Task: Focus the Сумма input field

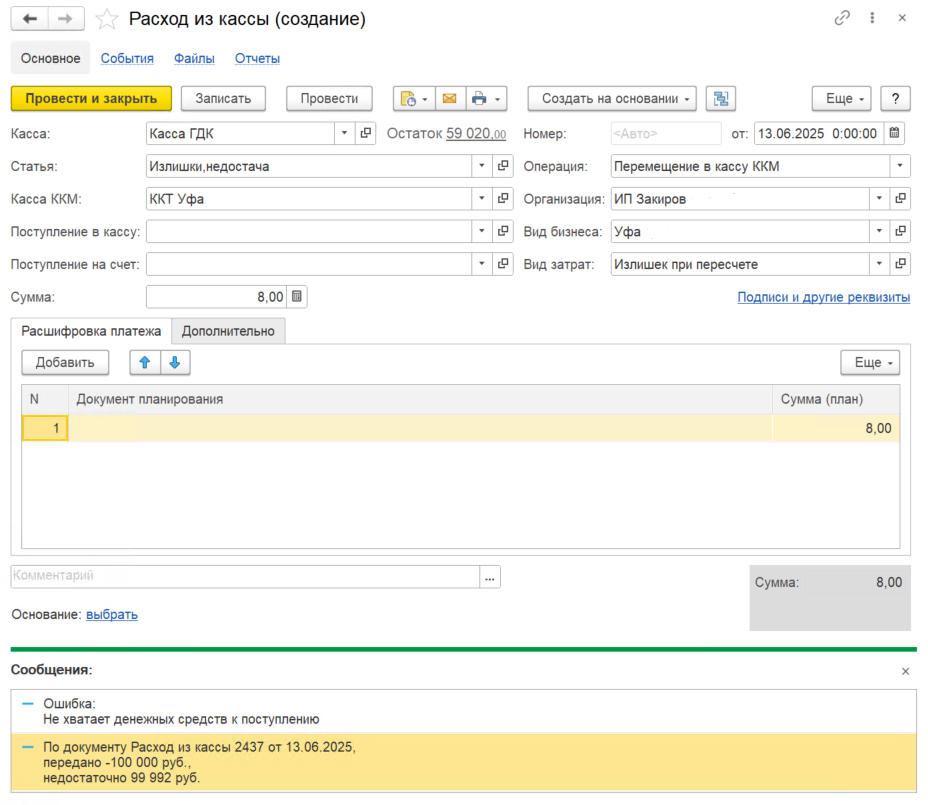Action: point(217,297)
